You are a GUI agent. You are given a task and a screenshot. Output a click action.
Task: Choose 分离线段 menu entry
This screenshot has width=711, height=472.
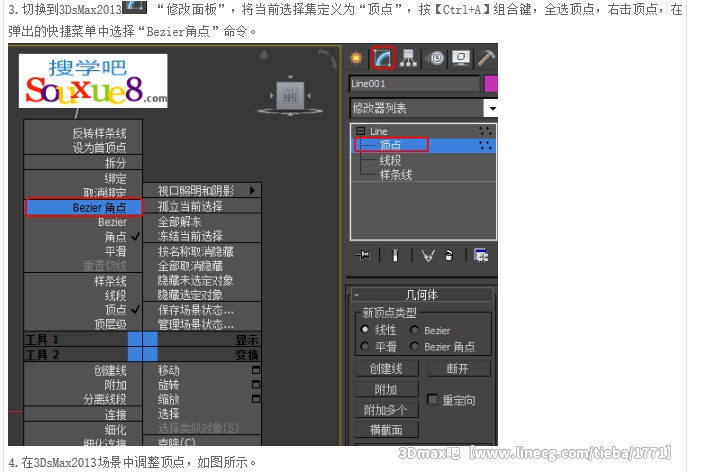(105, 399)
